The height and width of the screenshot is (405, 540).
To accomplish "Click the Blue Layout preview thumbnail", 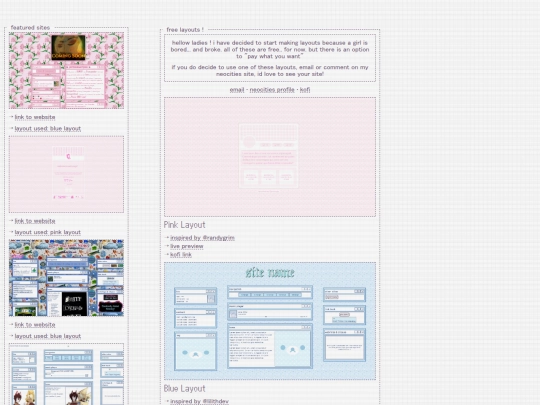I will tap(270, 321).
